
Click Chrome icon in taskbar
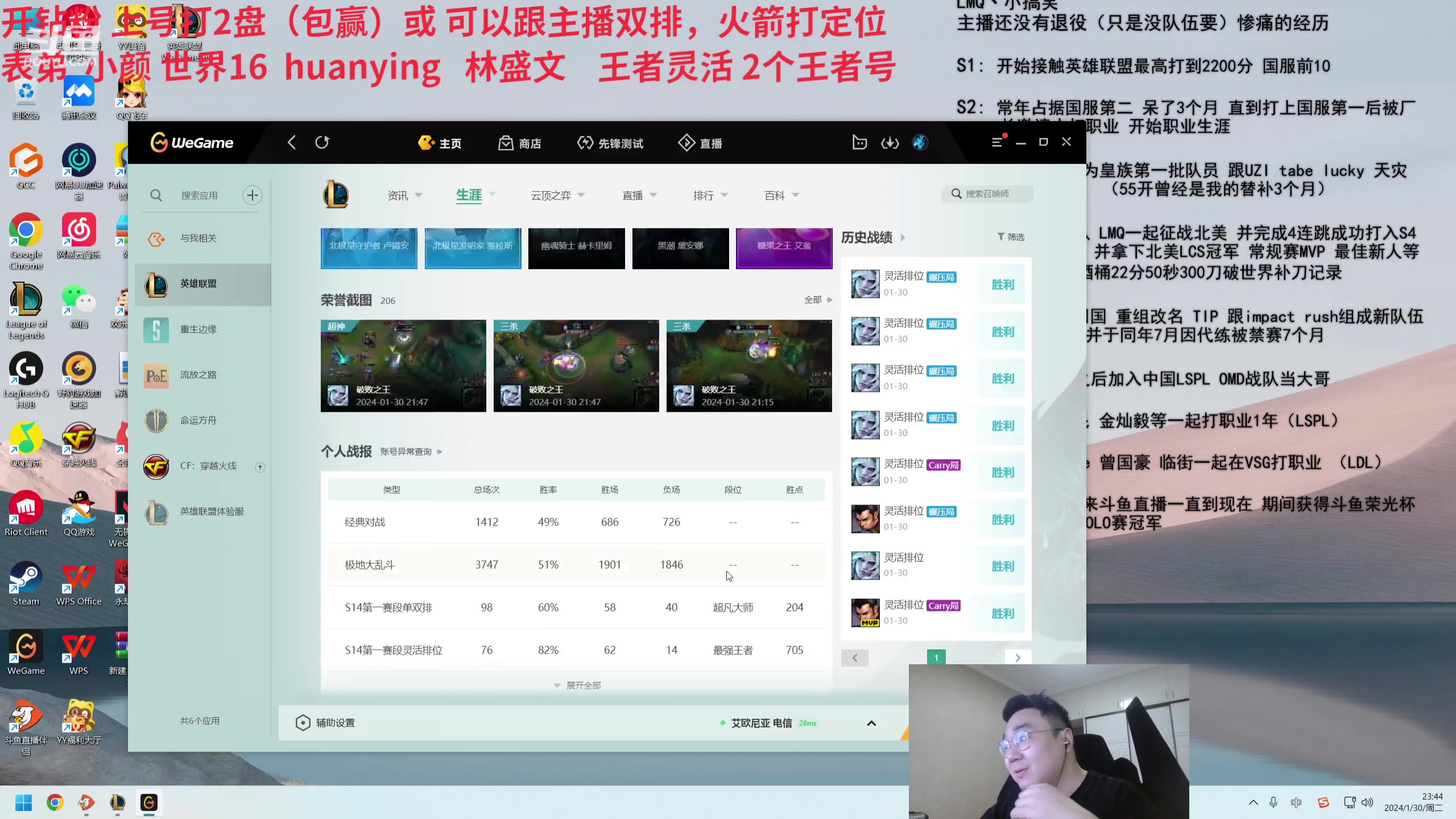click(55, 803)
